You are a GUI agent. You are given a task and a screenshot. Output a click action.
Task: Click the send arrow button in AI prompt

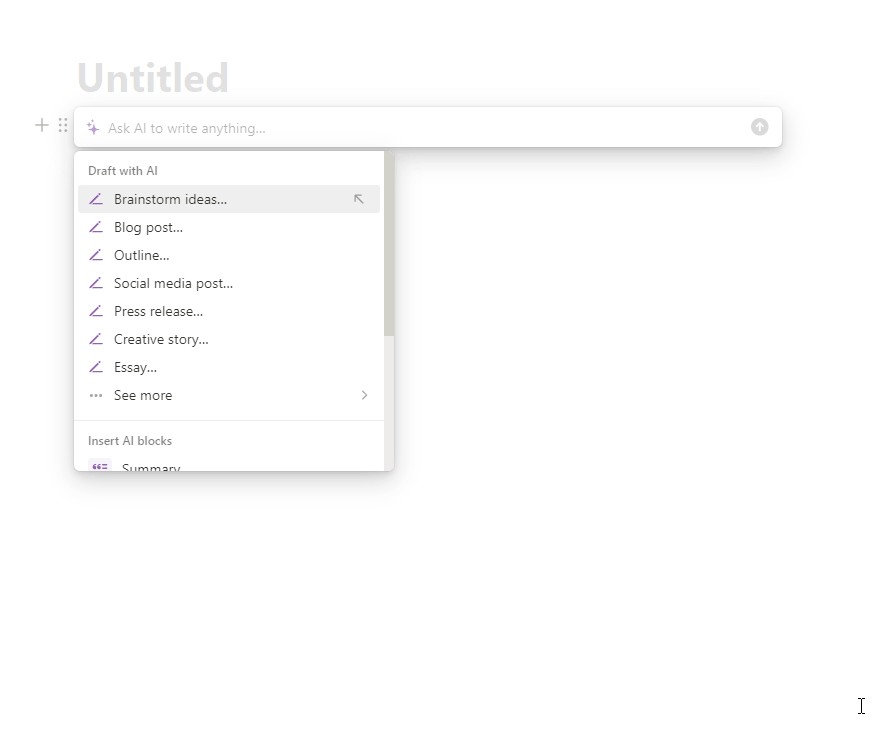point(759,127)
